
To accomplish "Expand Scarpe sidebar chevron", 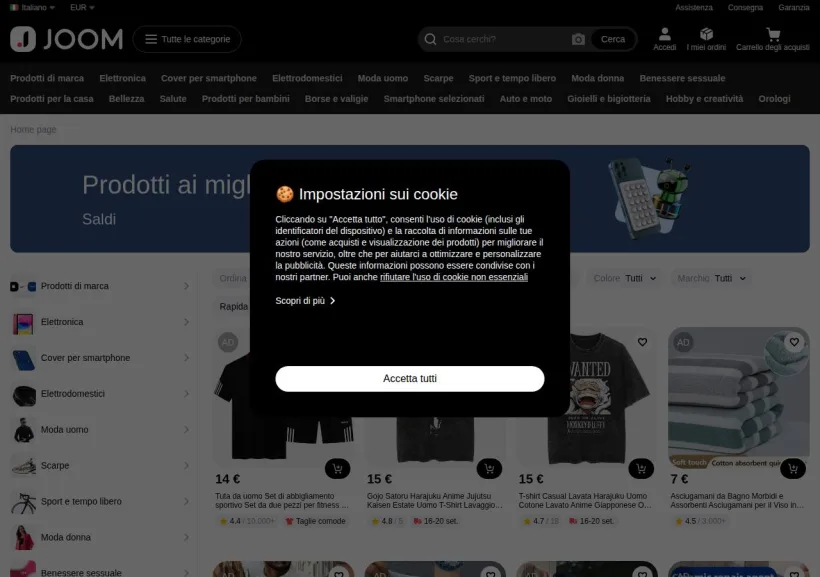I will click(186, 465).
